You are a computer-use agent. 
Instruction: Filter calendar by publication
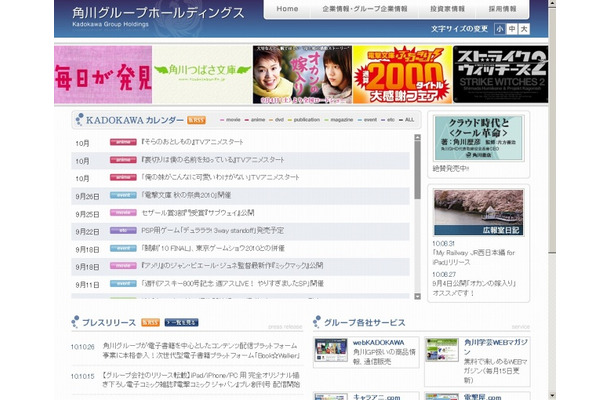click(x=304, y=120)
